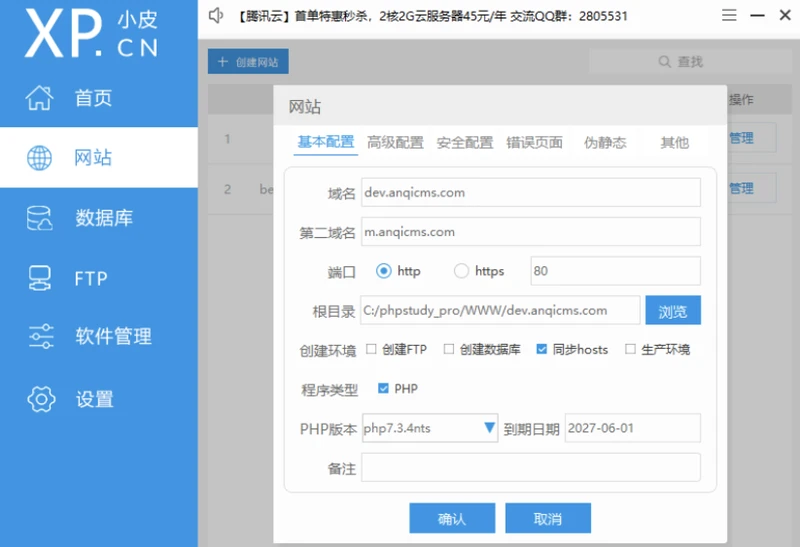The image size is (800, 547).
Task: Click the 浏览 browse button
Action: [x=672, y=311]
